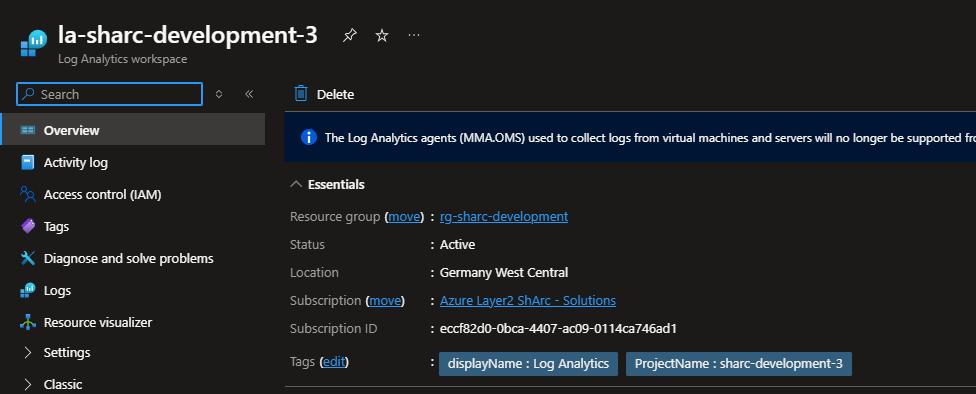Click the Germany West Central location value

(x=504, y=273)
